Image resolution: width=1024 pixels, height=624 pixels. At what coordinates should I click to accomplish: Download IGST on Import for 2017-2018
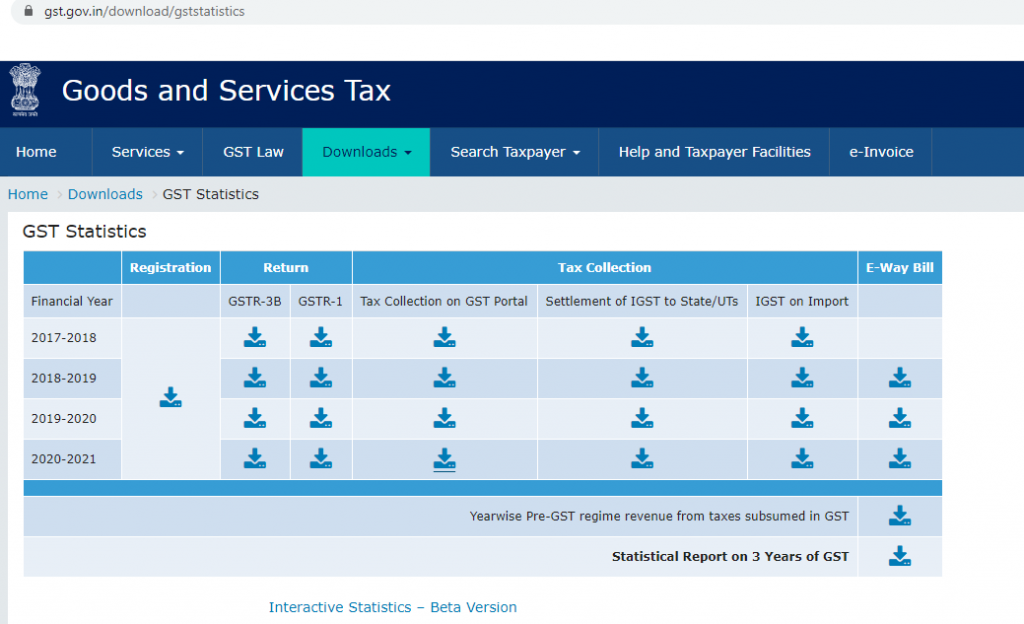[x=802, y=338]
